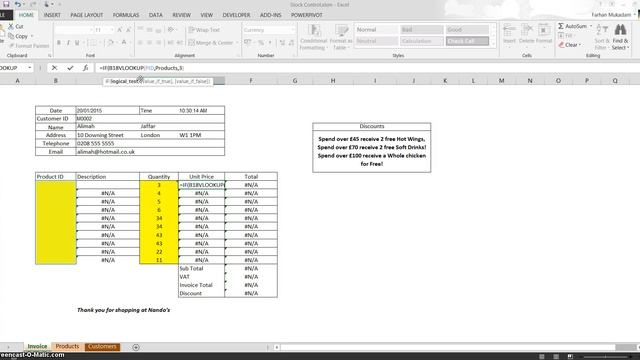This screenshot has height=360, width=640.
Task: Click the Discounts box header
Action: [371, 126]
